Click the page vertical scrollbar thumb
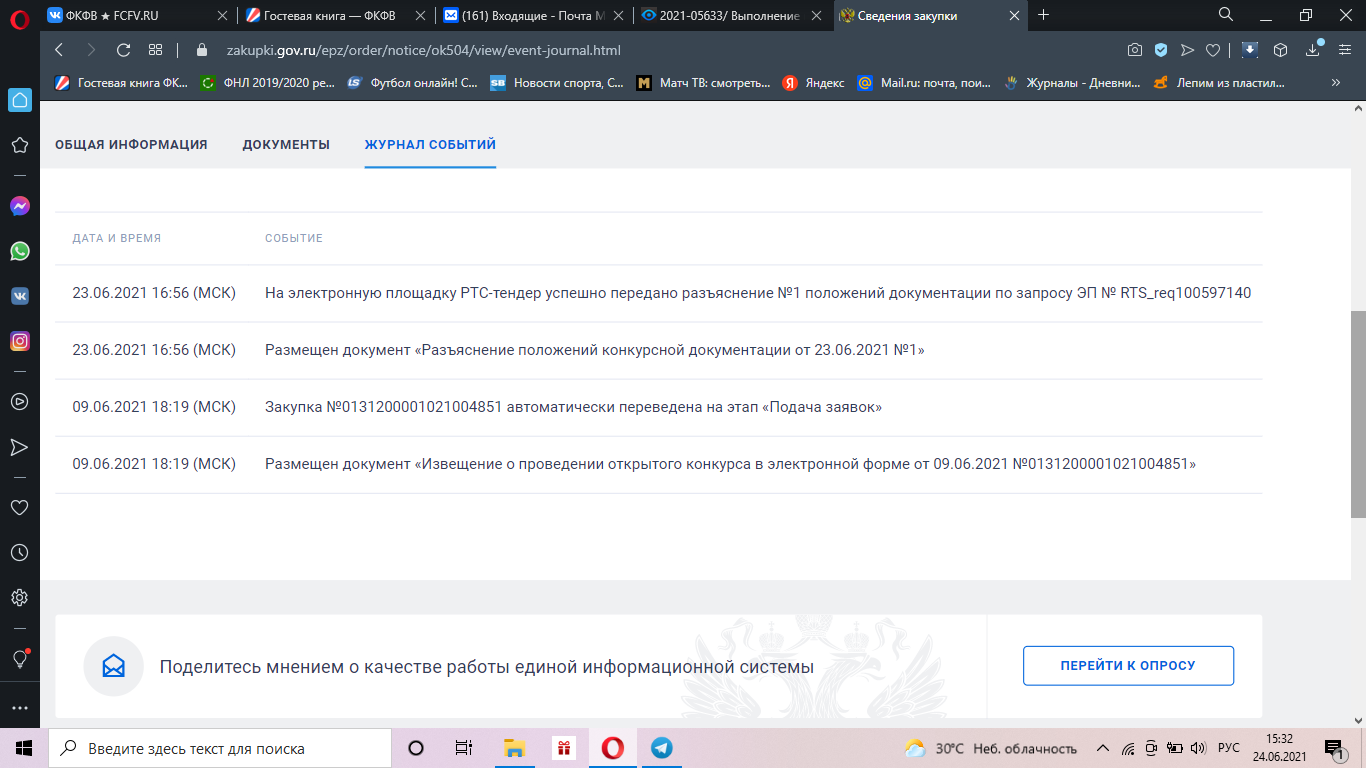Screen dimensions: 1366x768 [1357, 414]
